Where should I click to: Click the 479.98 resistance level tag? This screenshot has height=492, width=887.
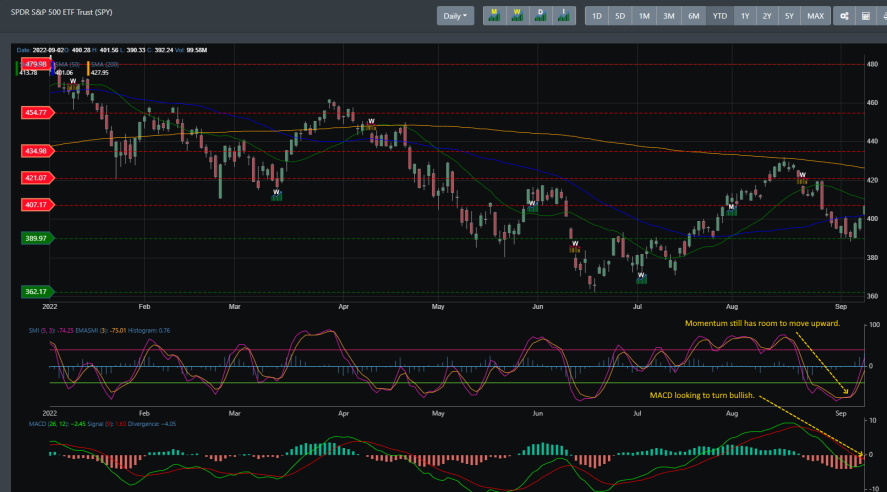[37, 64]
